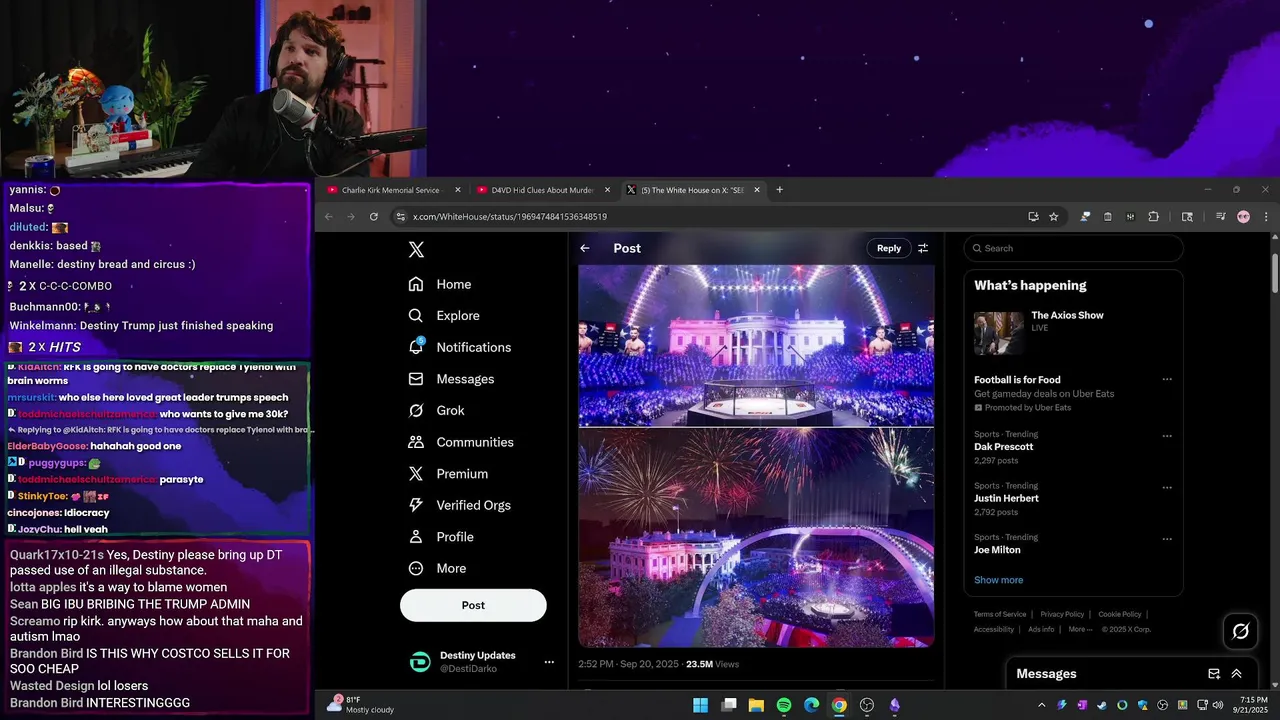1280x720 pixels.
Task: Open Privacy Policy footer link
Action: click(1062, 614)
